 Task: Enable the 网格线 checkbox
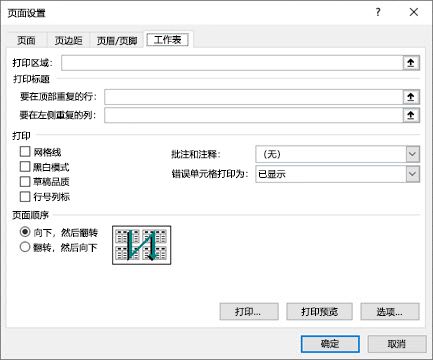click(25, 152)
